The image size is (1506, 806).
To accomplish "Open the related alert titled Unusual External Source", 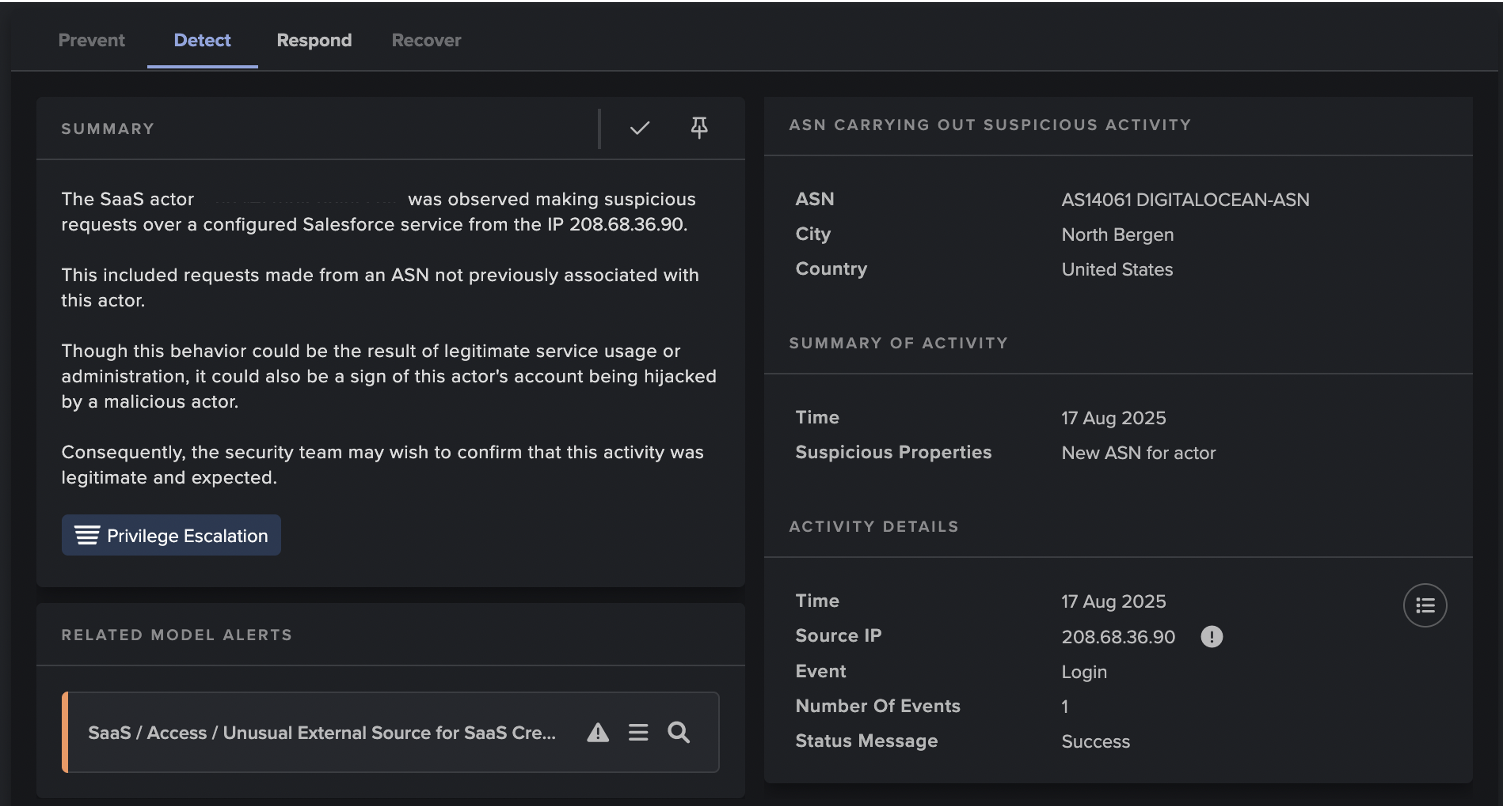I will 322,731.
